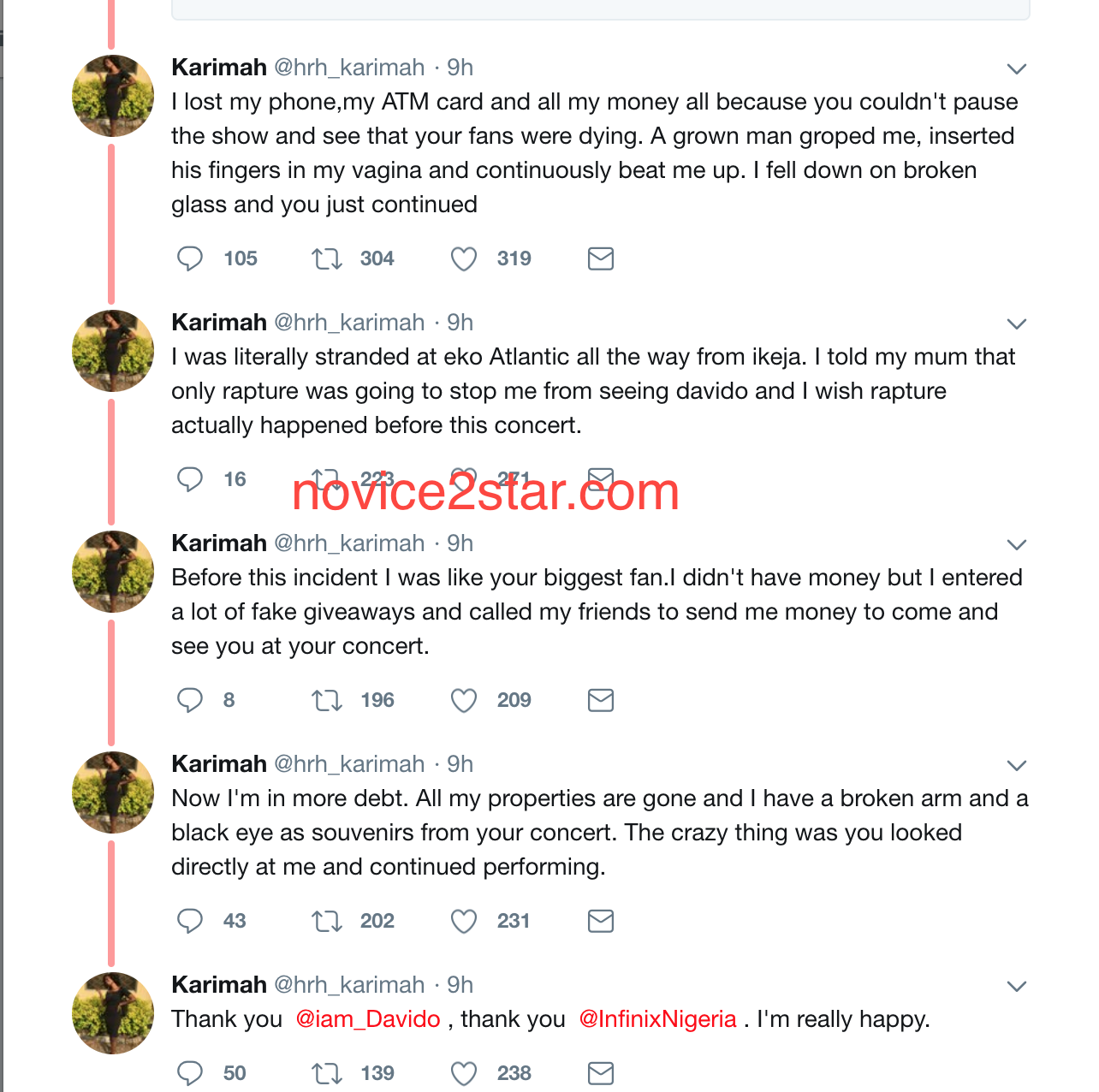Reply to the stranded at eko Atlantic tweet
The image size is (1099, 1092).
click(x=190, y=479)
